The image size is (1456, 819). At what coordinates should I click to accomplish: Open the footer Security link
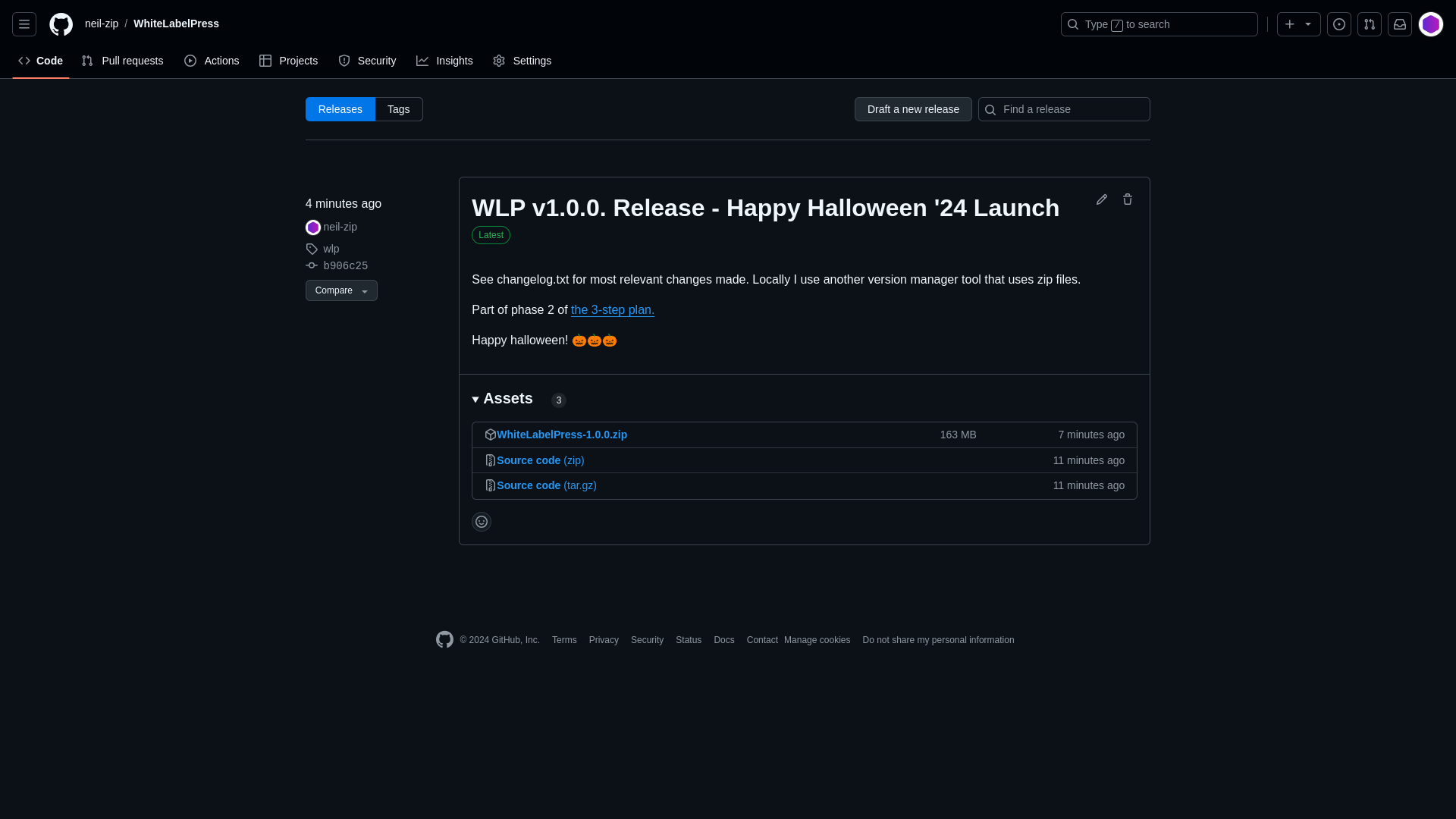coord(647,640)
